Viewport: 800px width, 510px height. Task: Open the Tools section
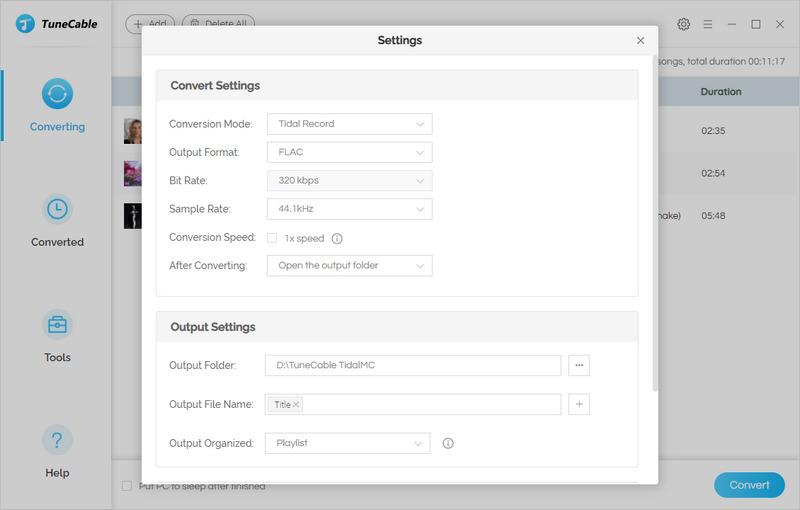(57, 336)
